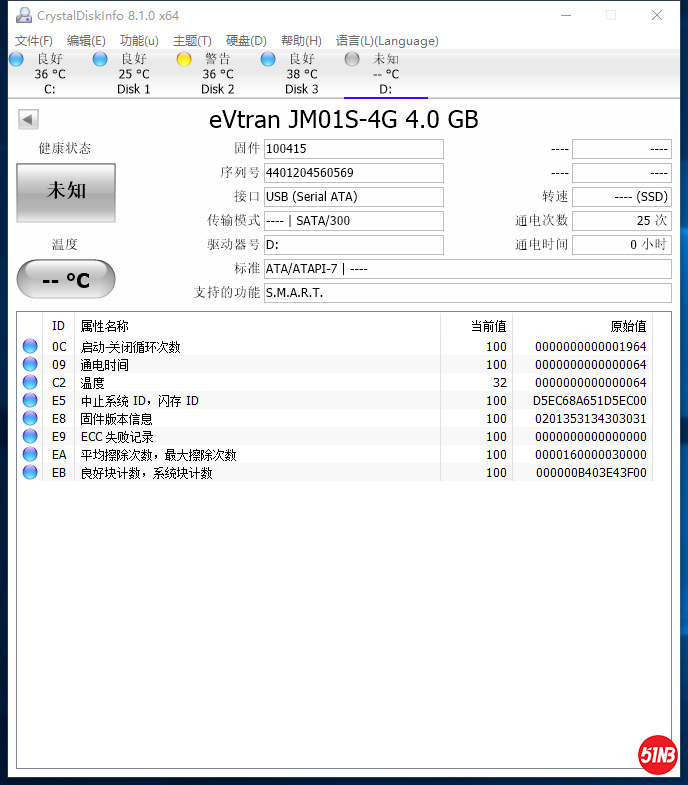This screenshot has width=688, height=785.
Task: Click the ID column header
Action: pos(58,326)
